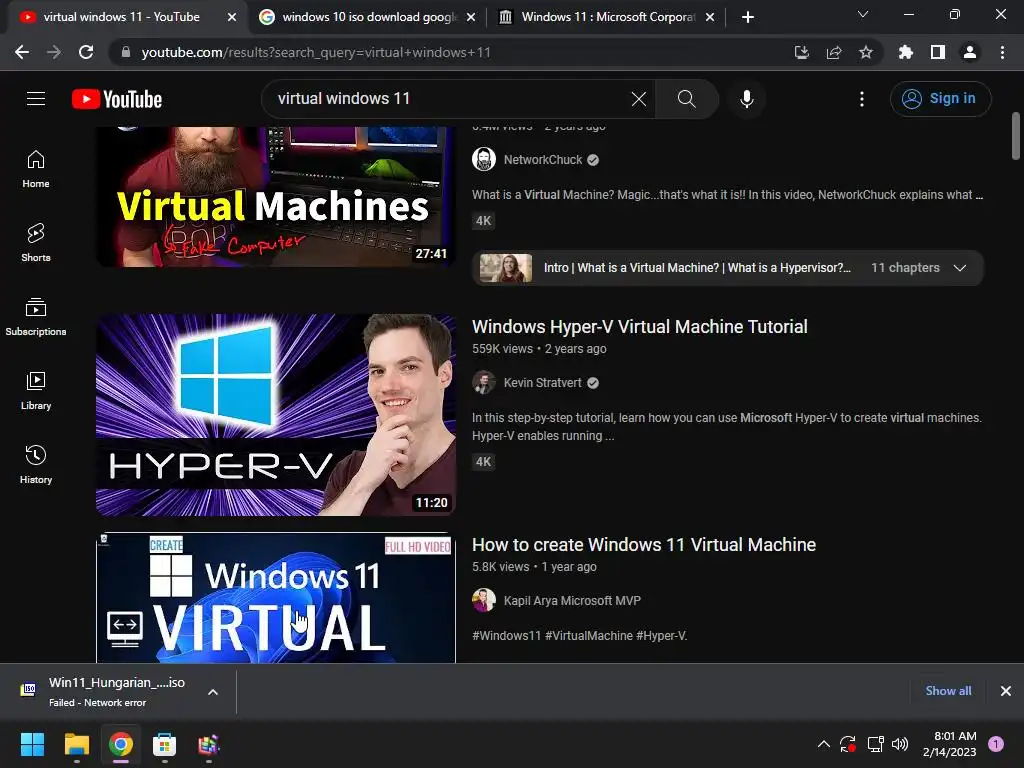Screen dimensions: 1024x768
Task: Open a new browser tab
Action: tap(748, 17)
